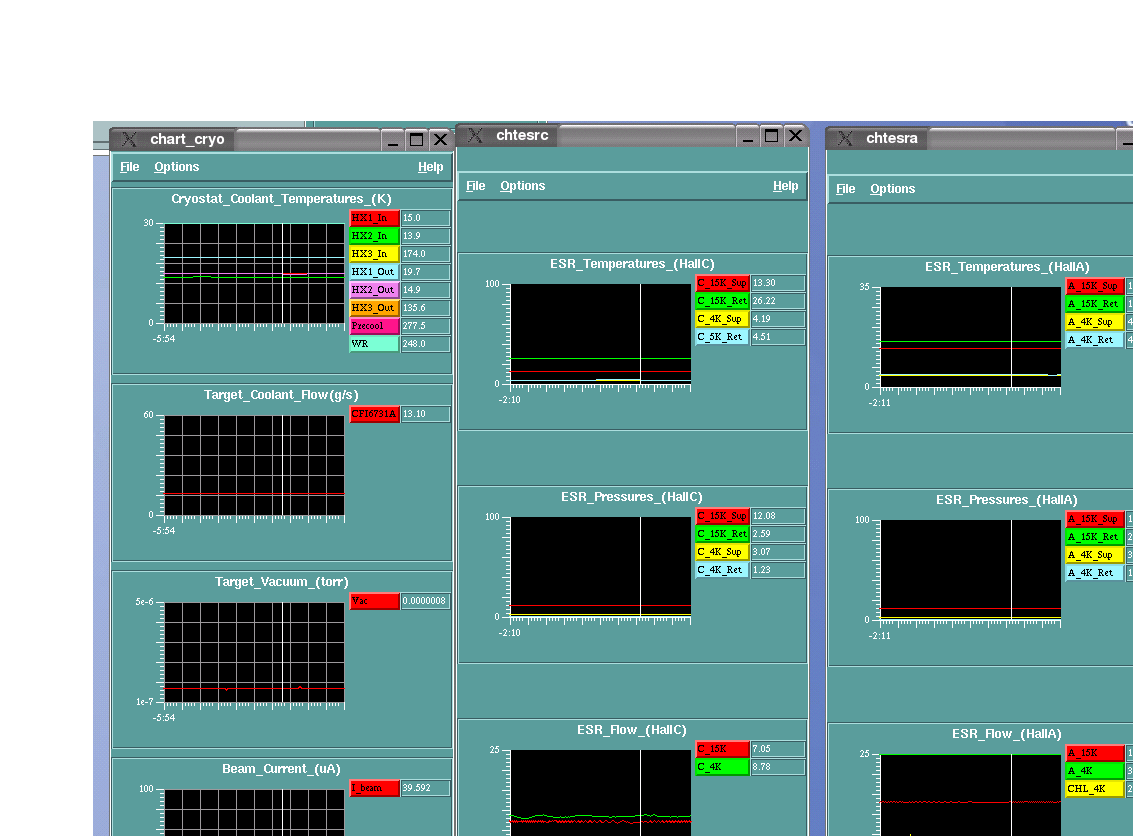Viewport: 1133px width, 836px height.
Task: Minimize the chtesrc window
Action: (x=748, y=135)
